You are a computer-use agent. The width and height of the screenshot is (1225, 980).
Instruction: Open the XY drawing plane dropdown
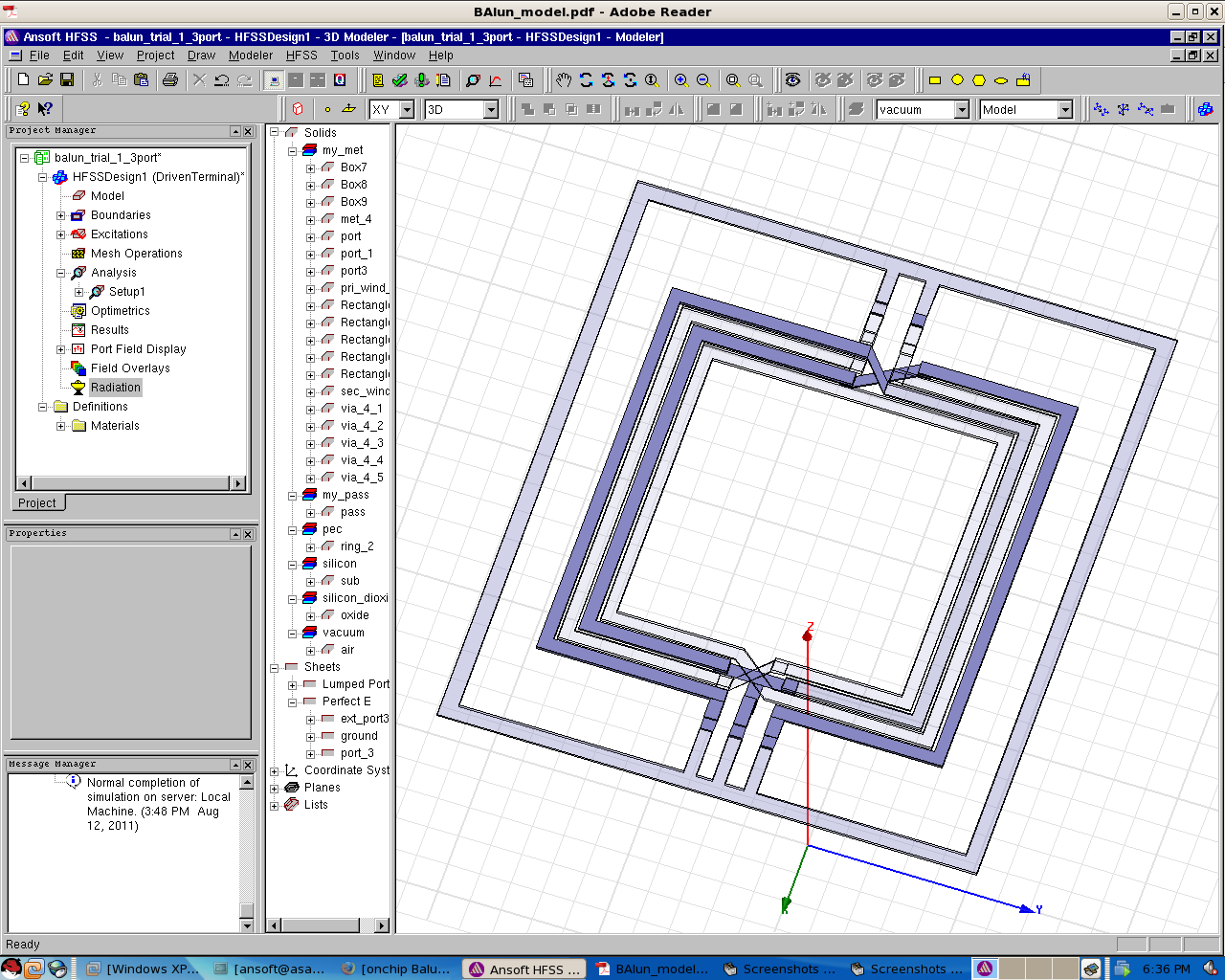tap(407, 110)
